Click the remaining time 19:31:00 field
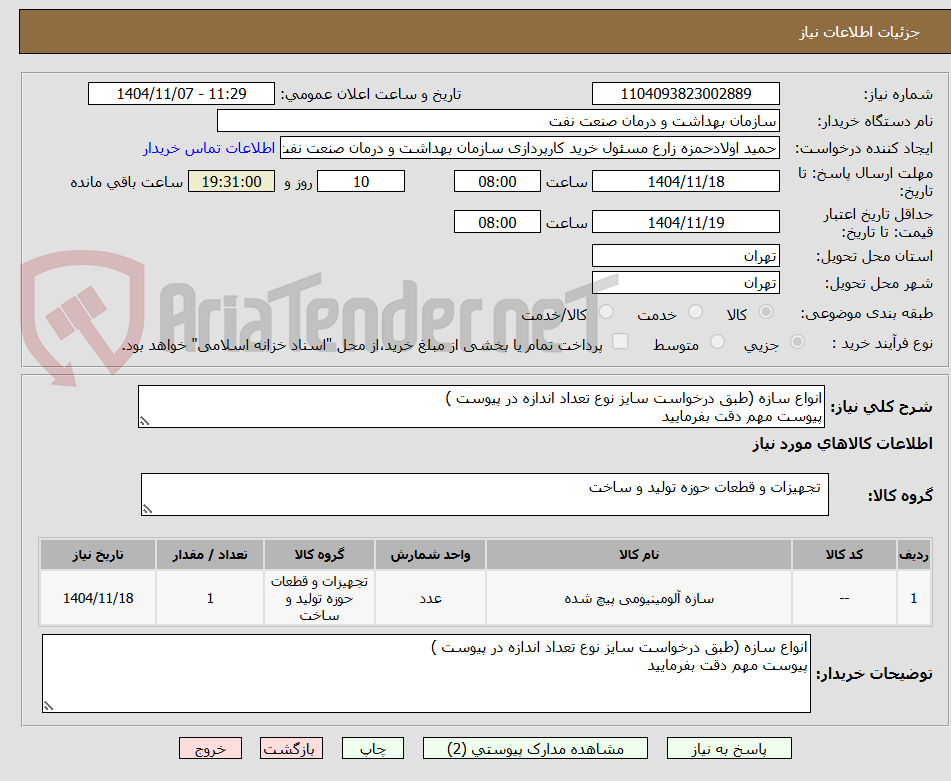 pyautogui.click(x=231, y=181)
